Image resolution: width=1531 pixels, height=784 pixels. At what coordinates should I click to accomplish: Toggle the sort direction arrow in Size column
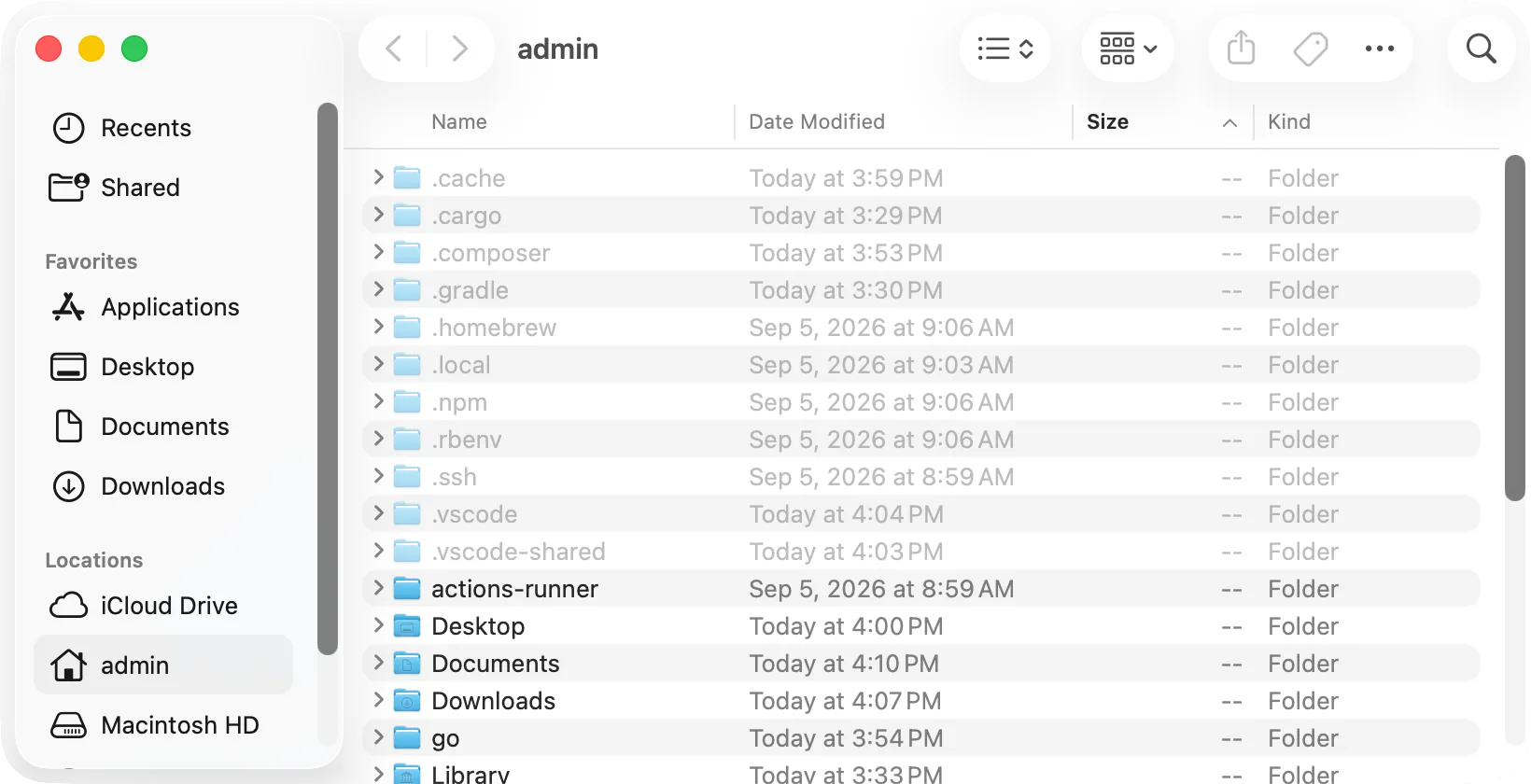1229,123
